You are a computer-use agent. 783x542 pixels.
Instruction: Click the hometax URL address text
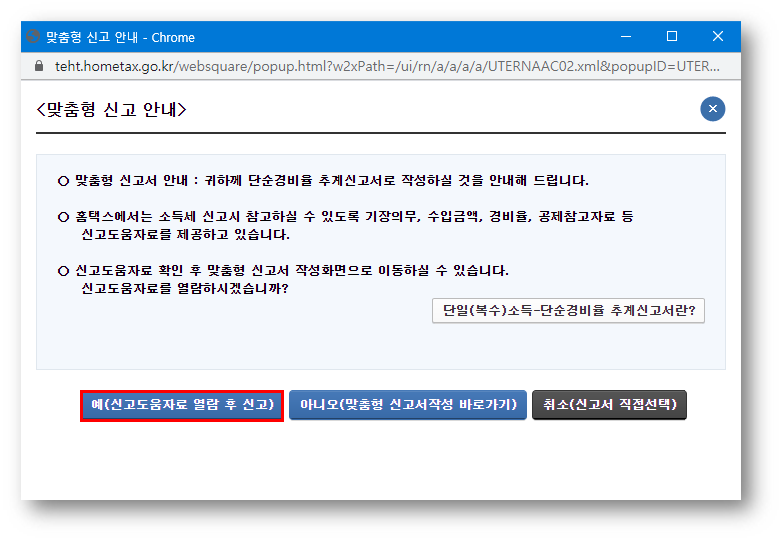click(387, 66)
